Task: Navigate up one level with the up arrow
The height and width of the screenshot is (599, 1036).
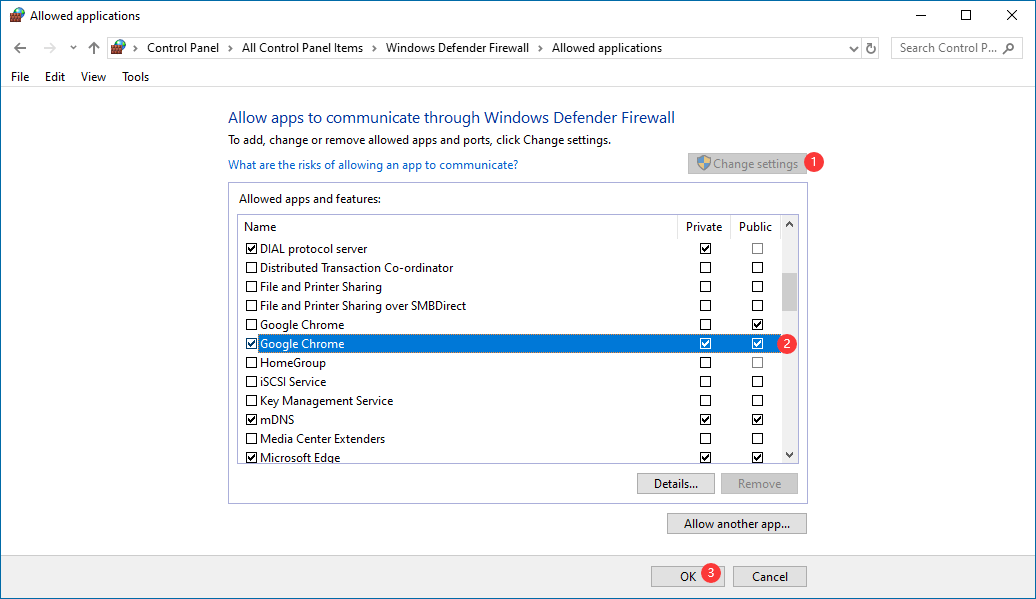Action: [93, 47]
